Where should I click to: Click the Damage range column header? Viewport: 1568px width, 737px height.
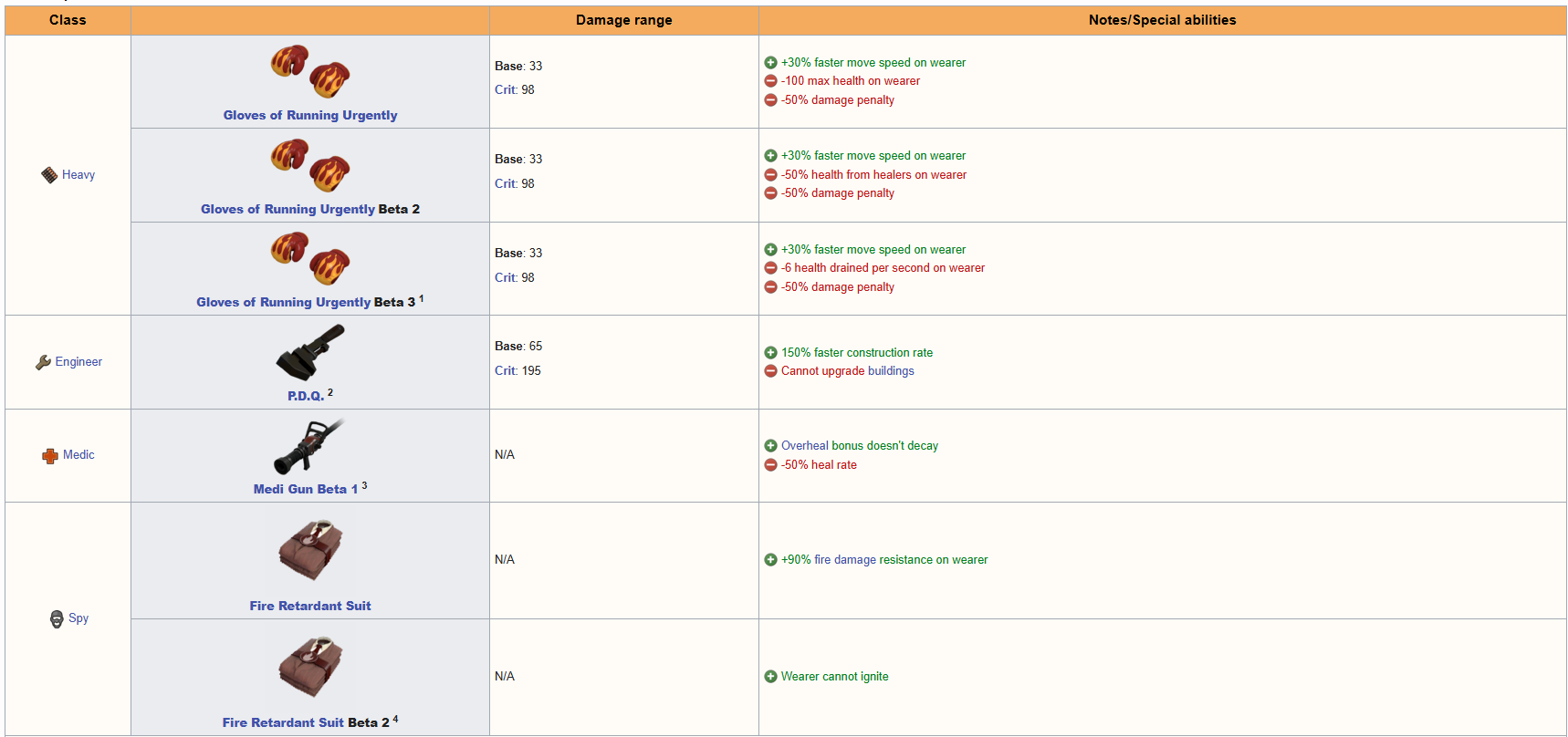tap(624, 20)
